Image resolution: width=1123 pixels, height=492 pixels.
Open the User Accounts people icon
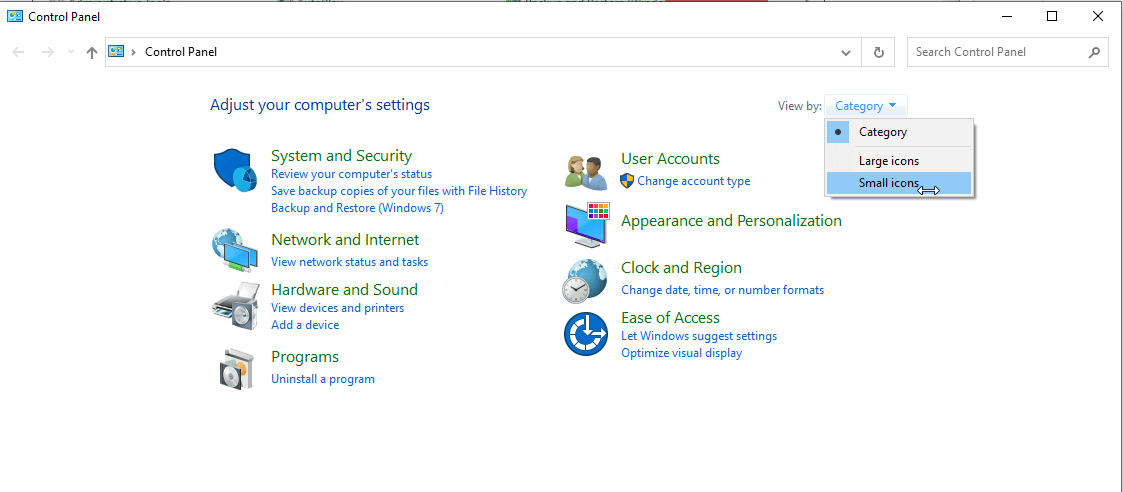coord(586,173)
